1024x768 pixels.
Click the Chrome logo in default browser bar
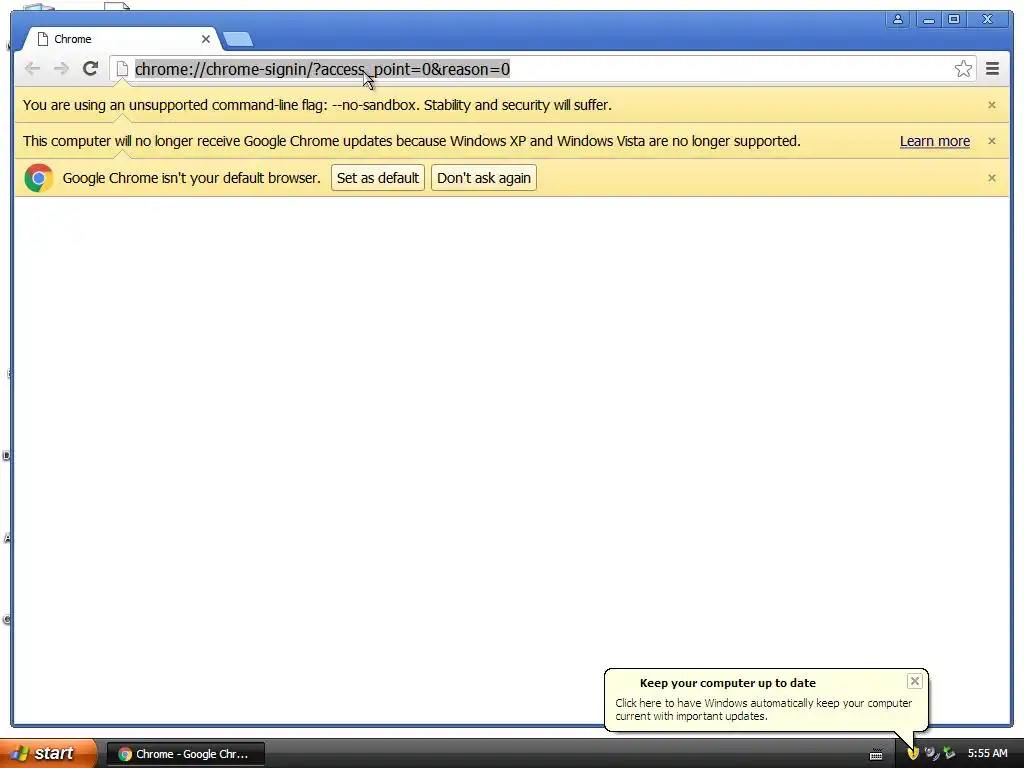39,178
